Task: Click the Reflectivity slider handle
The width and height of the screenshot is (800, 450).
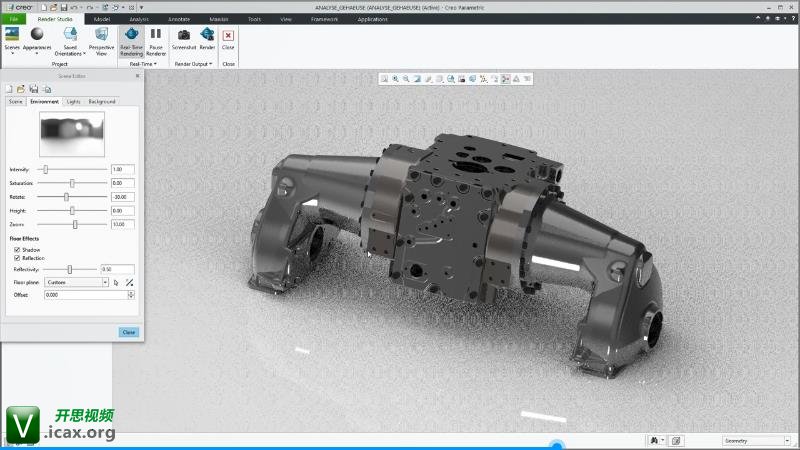Action: click(69, 270)
